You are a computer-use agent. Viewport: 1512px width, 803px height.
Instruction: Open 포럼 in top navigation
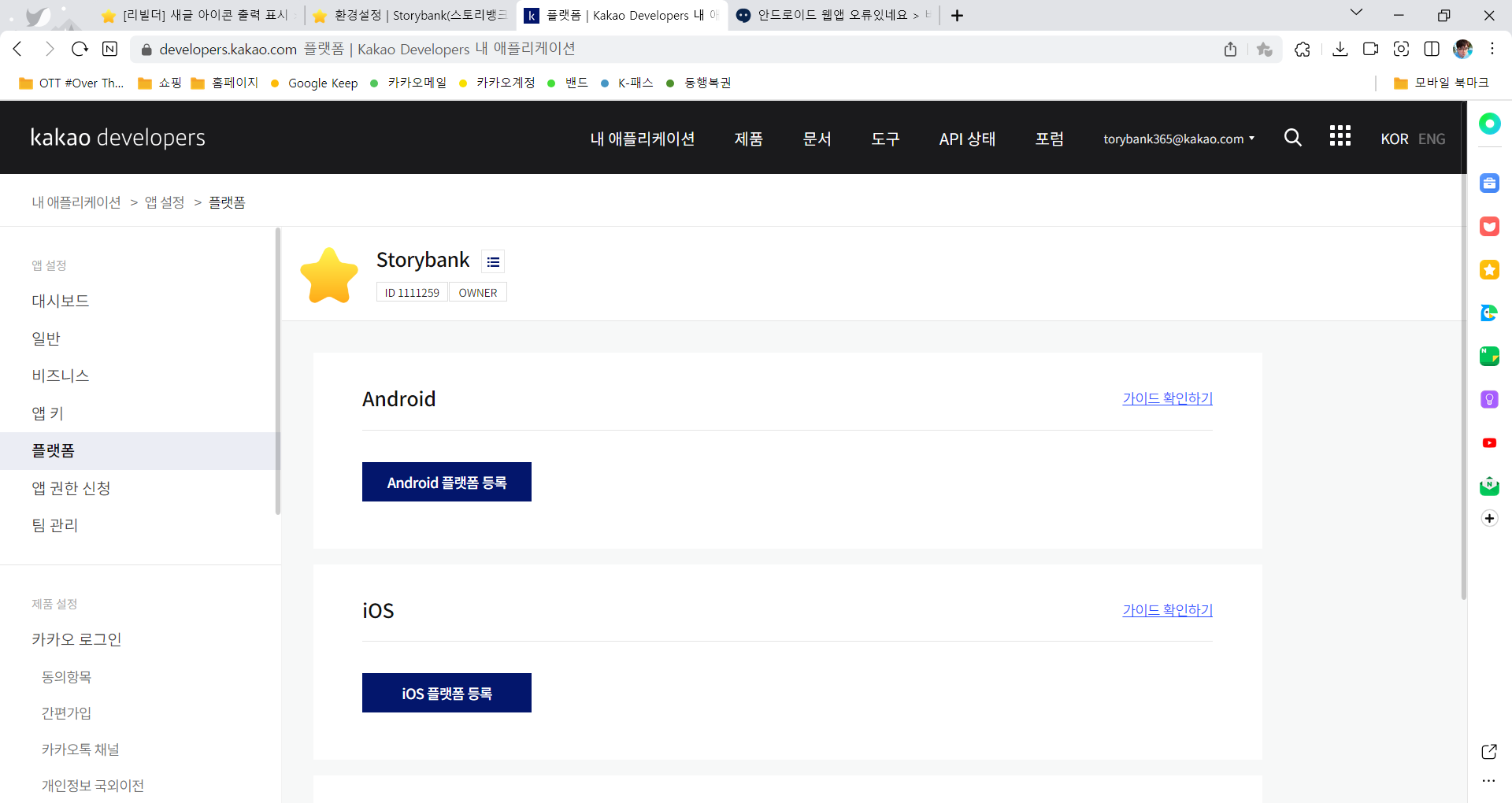click(x=1050, y=139)
